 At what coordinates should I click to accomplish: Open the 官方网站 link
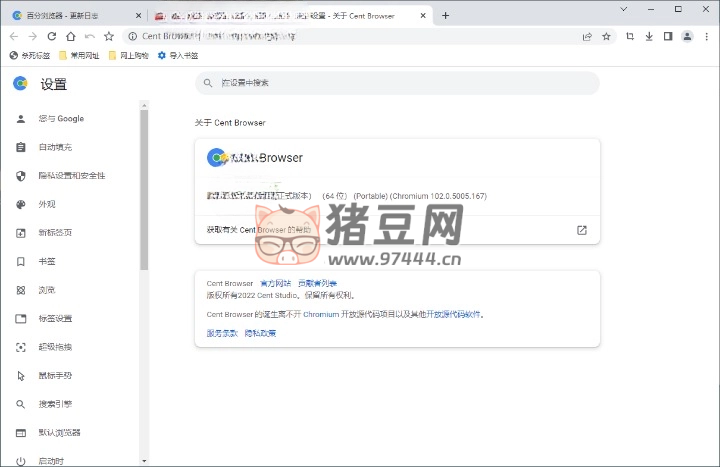276,283
